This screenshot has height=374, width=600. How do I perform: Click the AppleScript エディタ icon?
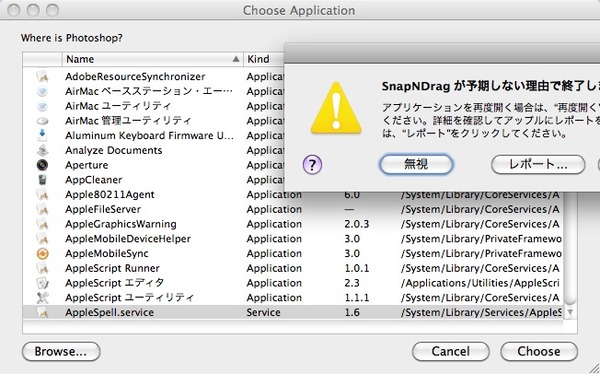point(42,283)
